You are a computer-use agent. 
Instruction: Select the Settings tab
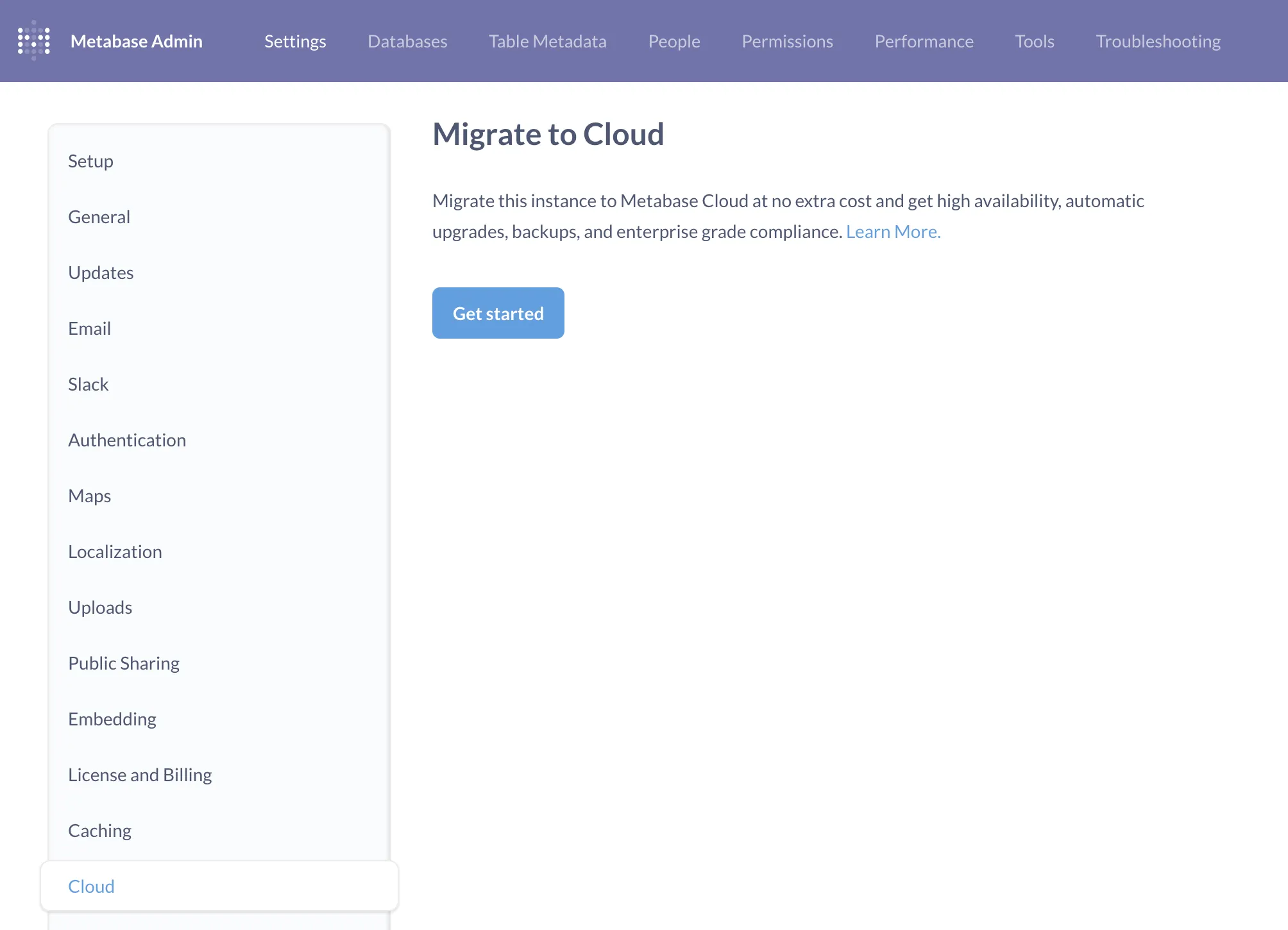[295, 41]
